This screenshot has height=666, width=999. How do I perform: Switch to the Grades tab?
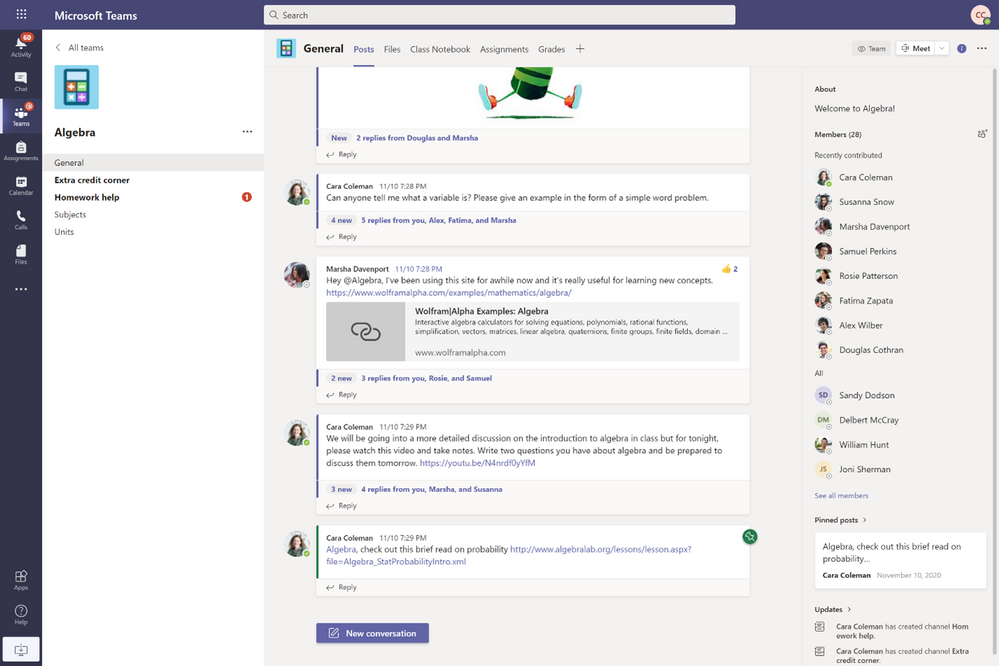tap(552, 49)
